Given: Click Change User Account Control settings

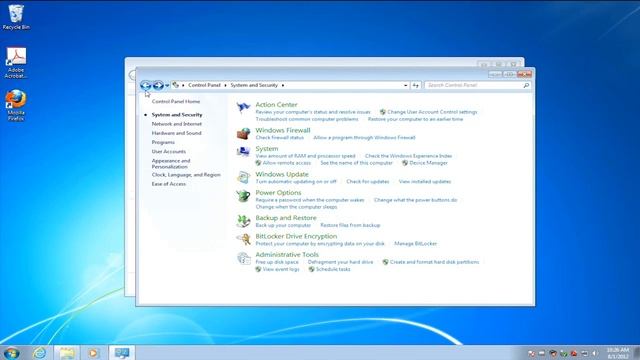Looking at the screenshot, I should 432,112.
